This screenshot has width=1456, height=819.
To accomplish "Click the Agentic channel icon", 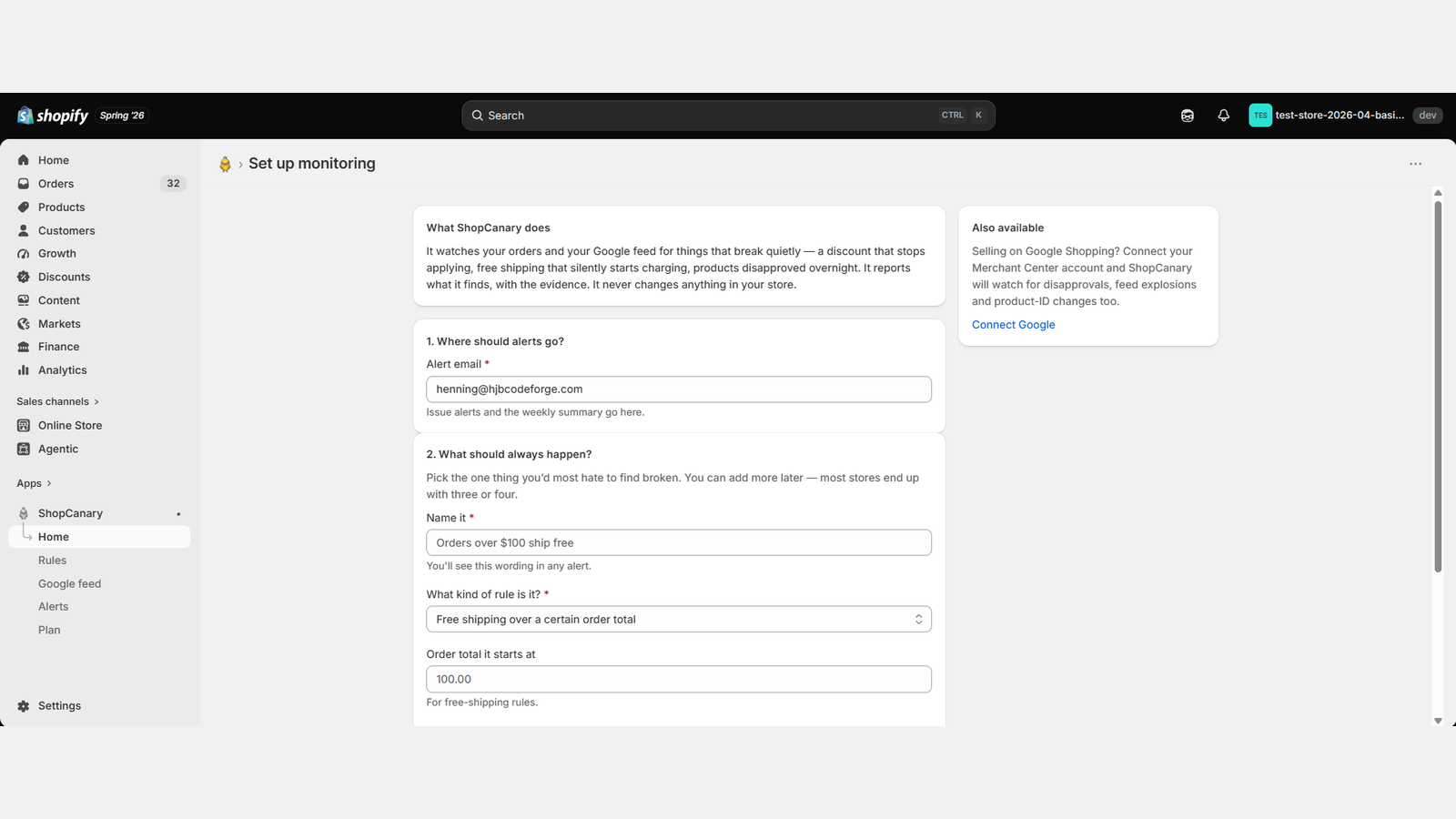I will point(24,450).
